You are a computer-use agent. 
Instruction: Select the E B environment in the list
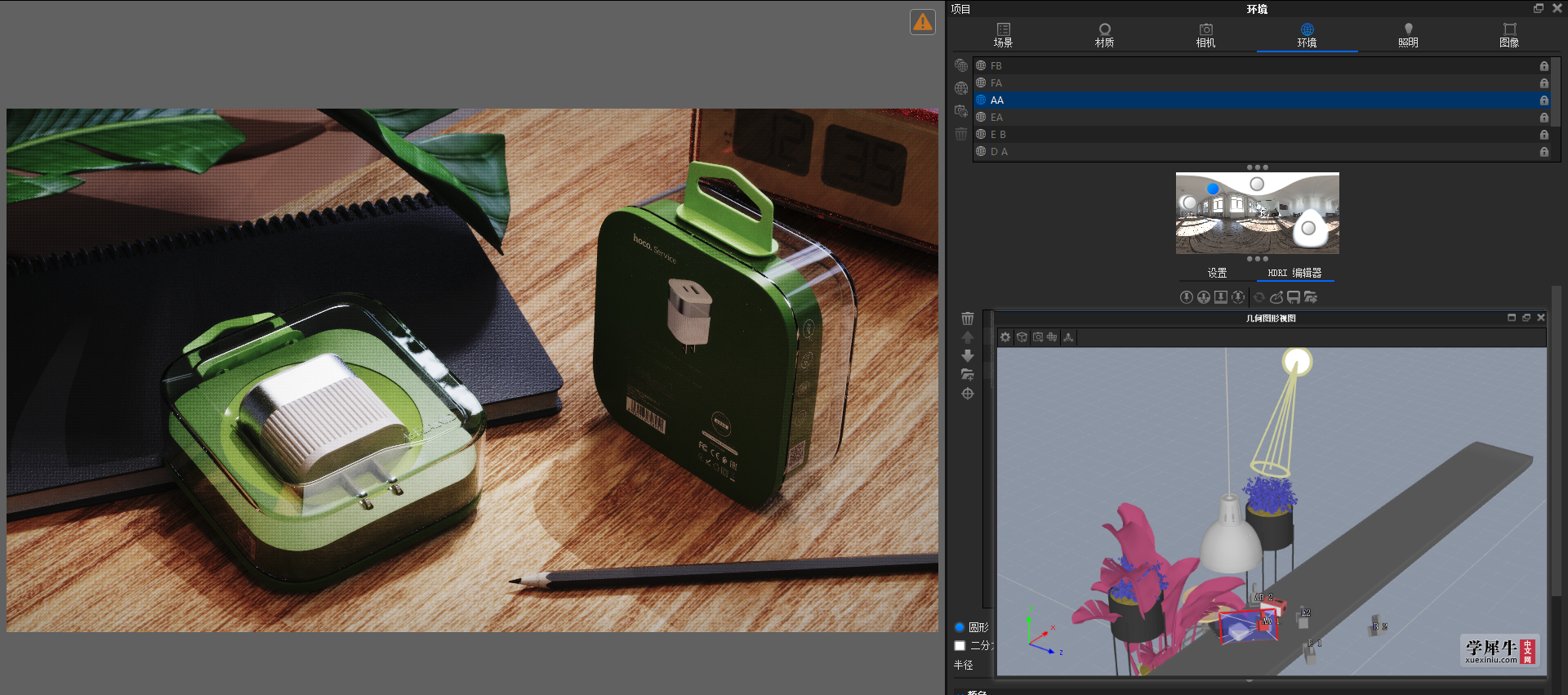click(1262, 134)
